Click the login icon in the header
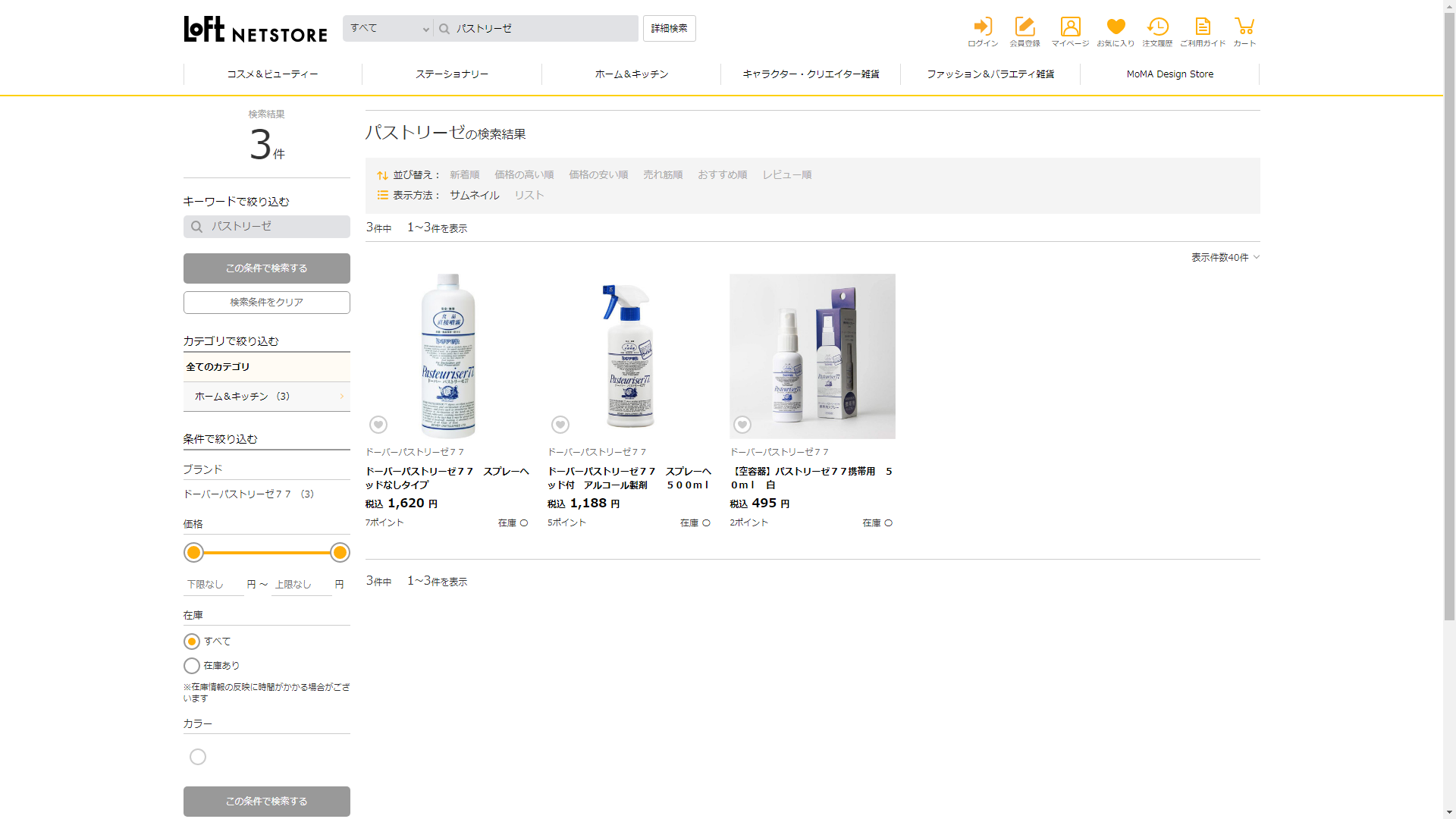This screenshot has width=1456, height=819. [x=983, y=28]
